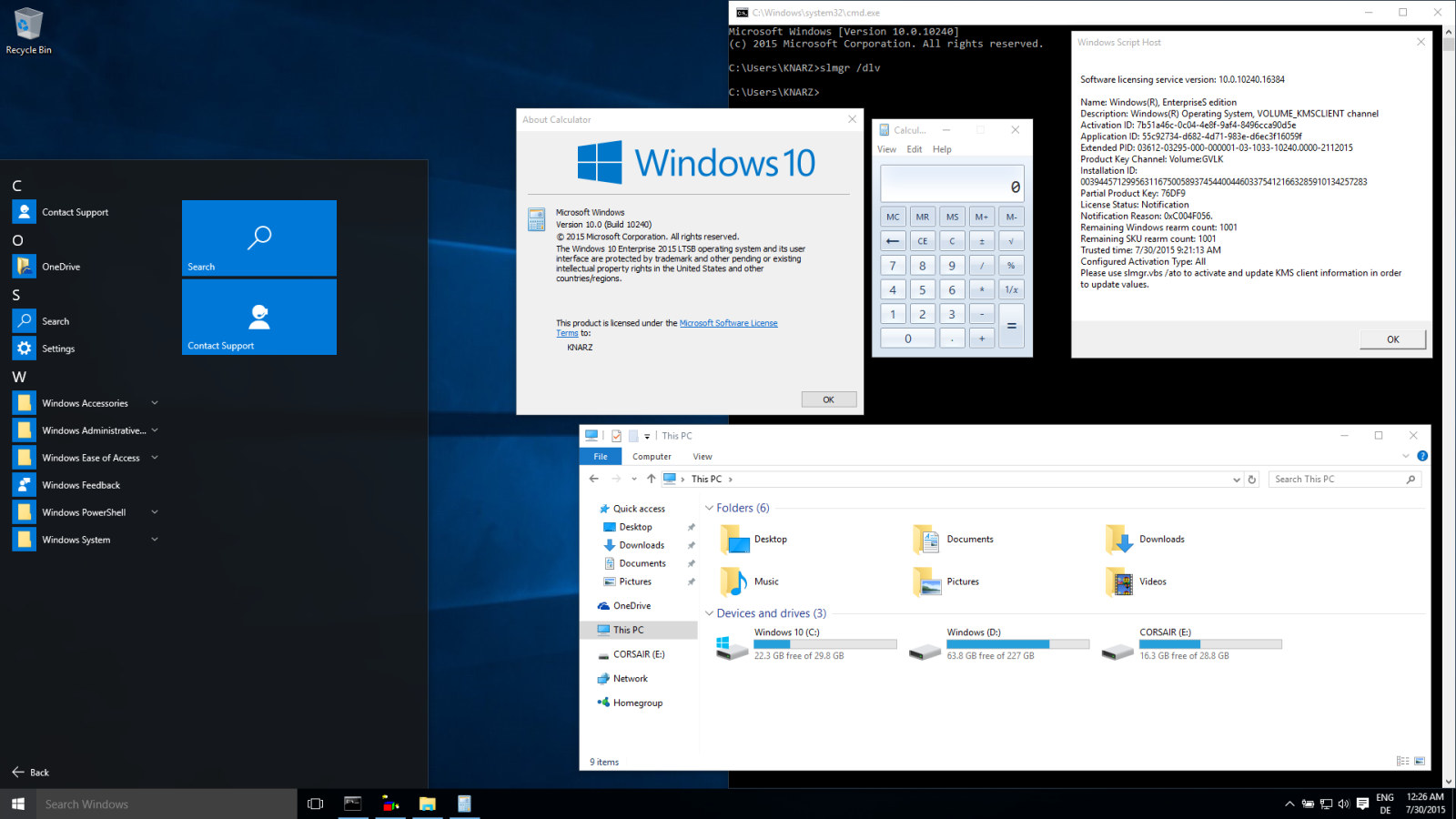The width and height of the screenshot is (1456, 819).
Task: Click the calculator 7 key
Action: [893, 266]
